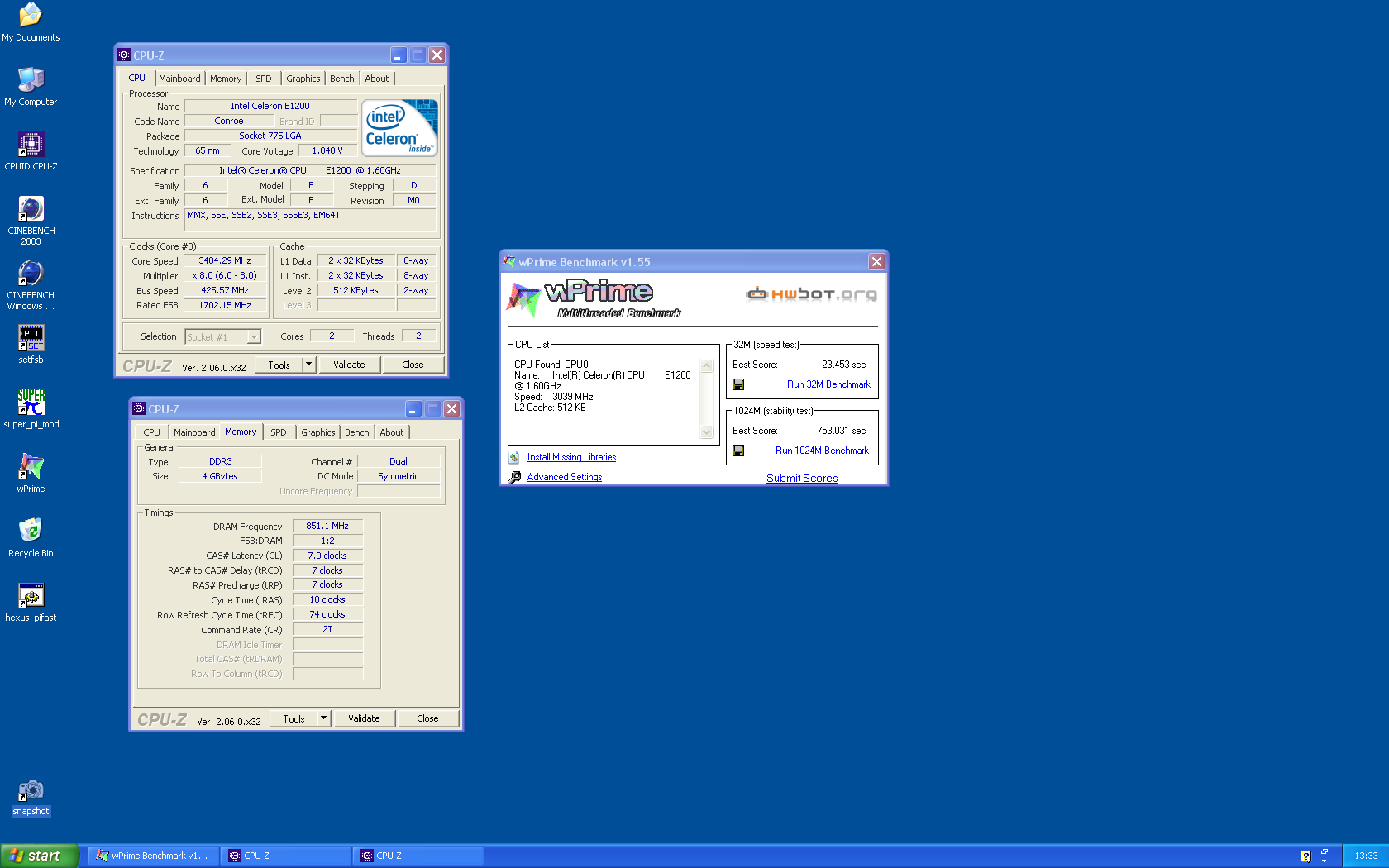Open the Recycle Bin icon

pyautogui.click(x=31, y=538)
